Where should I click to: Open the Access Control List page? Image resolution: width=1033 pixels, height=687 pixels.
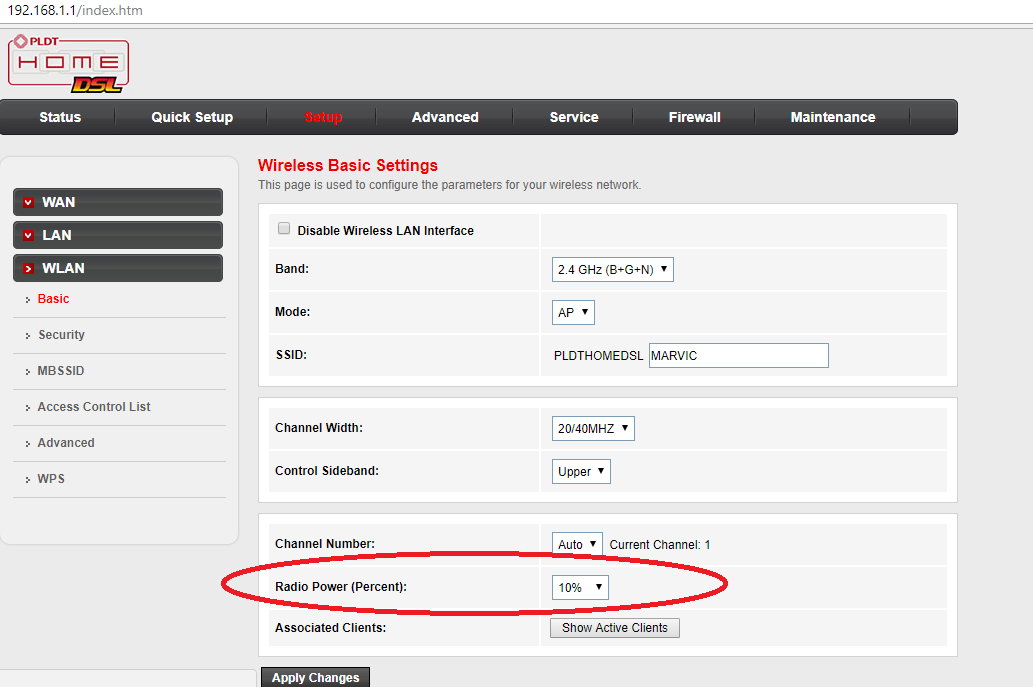[x=94, y=407]
